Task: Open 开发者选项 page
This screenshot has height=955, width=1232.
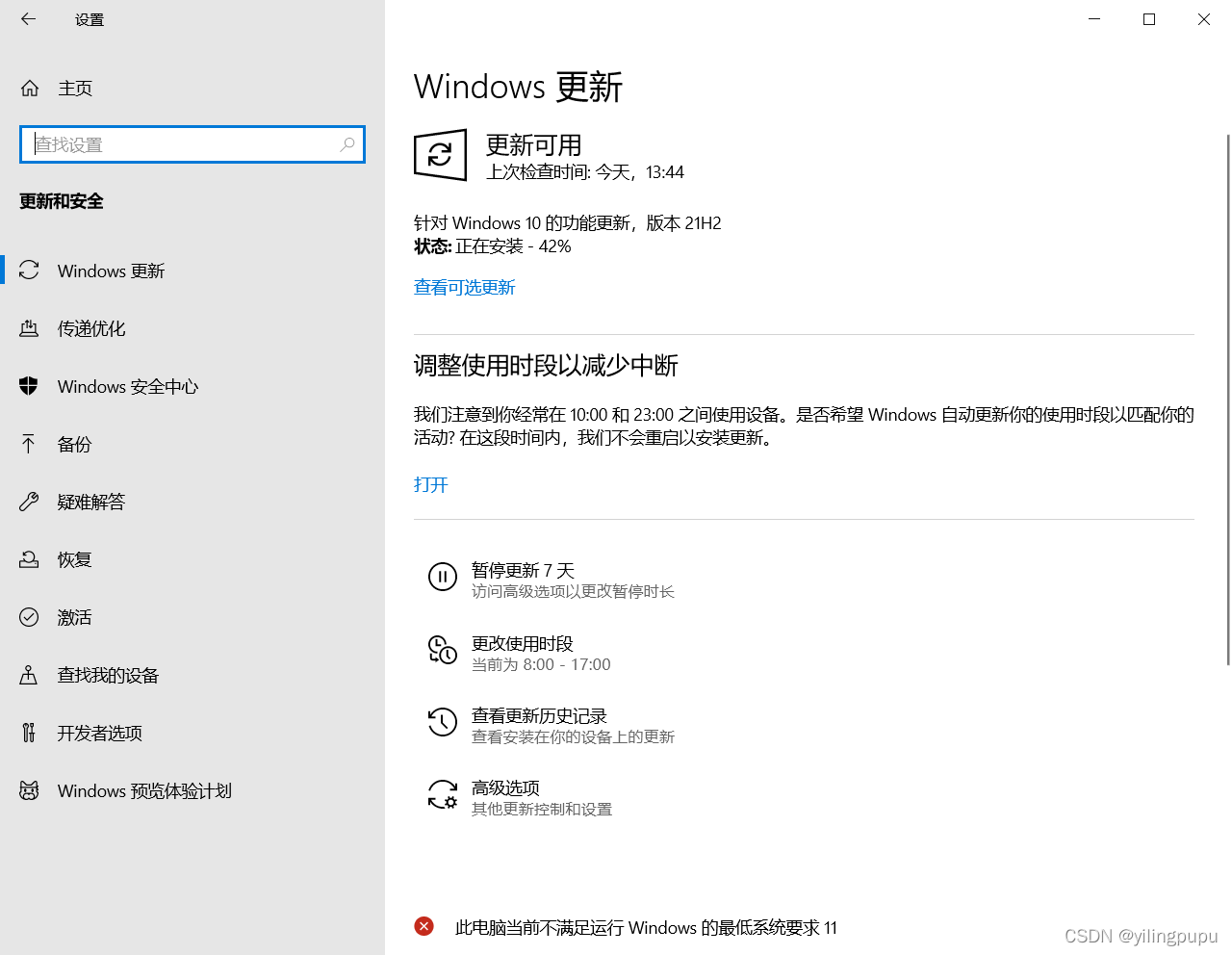Action: (x=192, y=733)
